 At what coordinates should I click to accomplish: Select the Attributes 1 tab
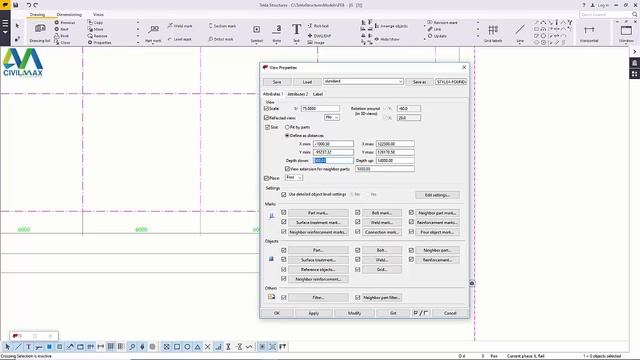pyautogui.click(x=273, y=94)
